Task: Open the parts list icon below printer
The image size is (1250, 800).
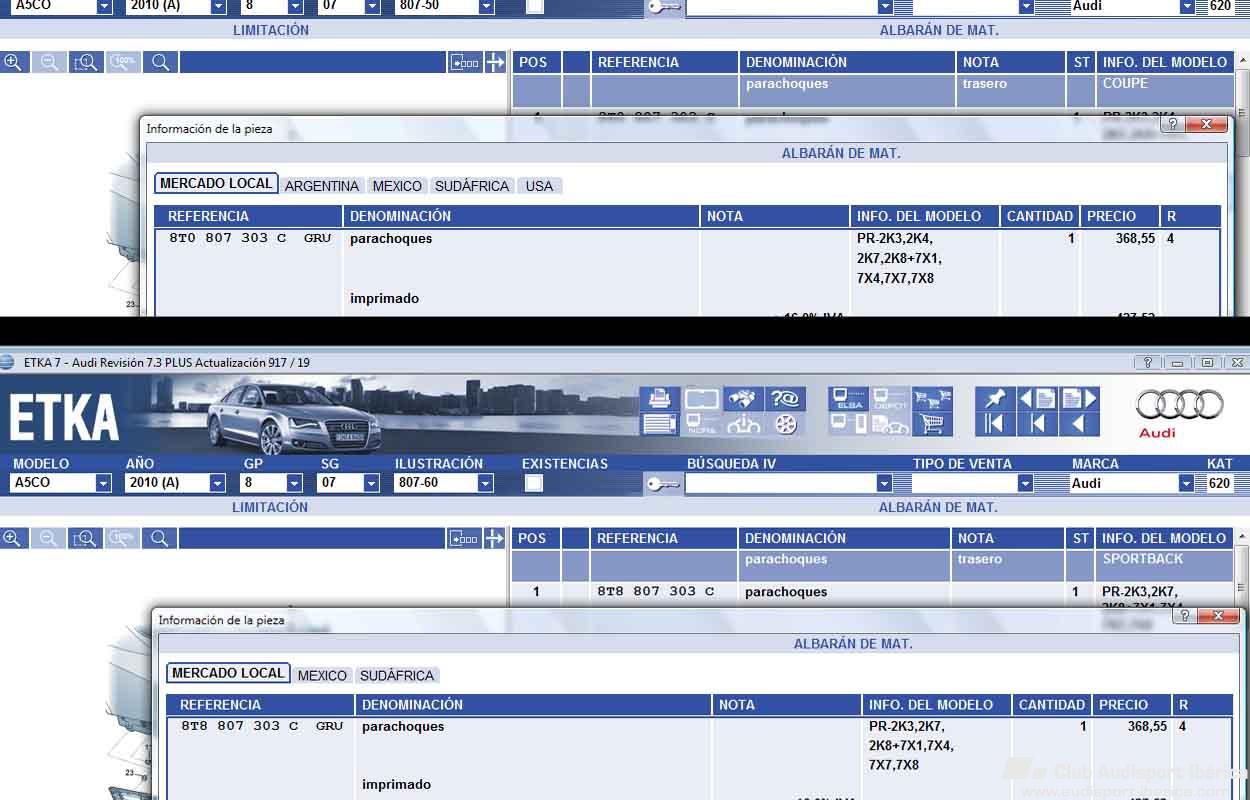Action: [x=660, y=424]
